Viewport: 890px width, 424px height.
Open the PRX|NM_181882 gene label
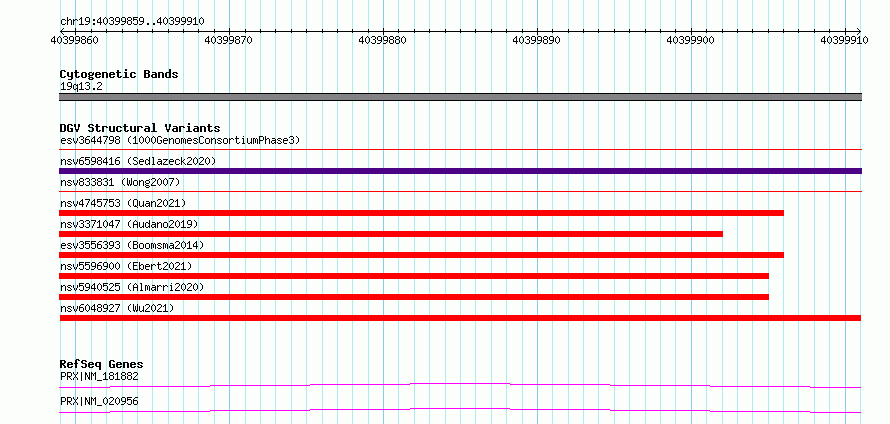click(99, 376)
